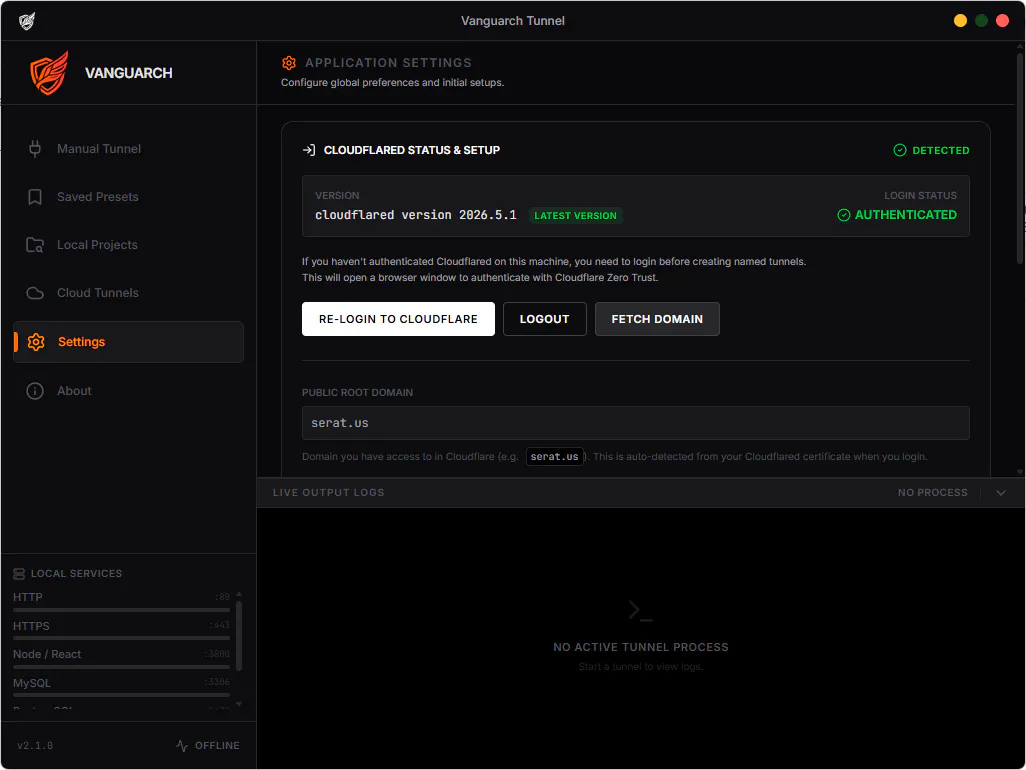The height and width of the screenshot is (770, 1026).
Task: Click the MySQL service progress bar
Action: tap(122, 695)
